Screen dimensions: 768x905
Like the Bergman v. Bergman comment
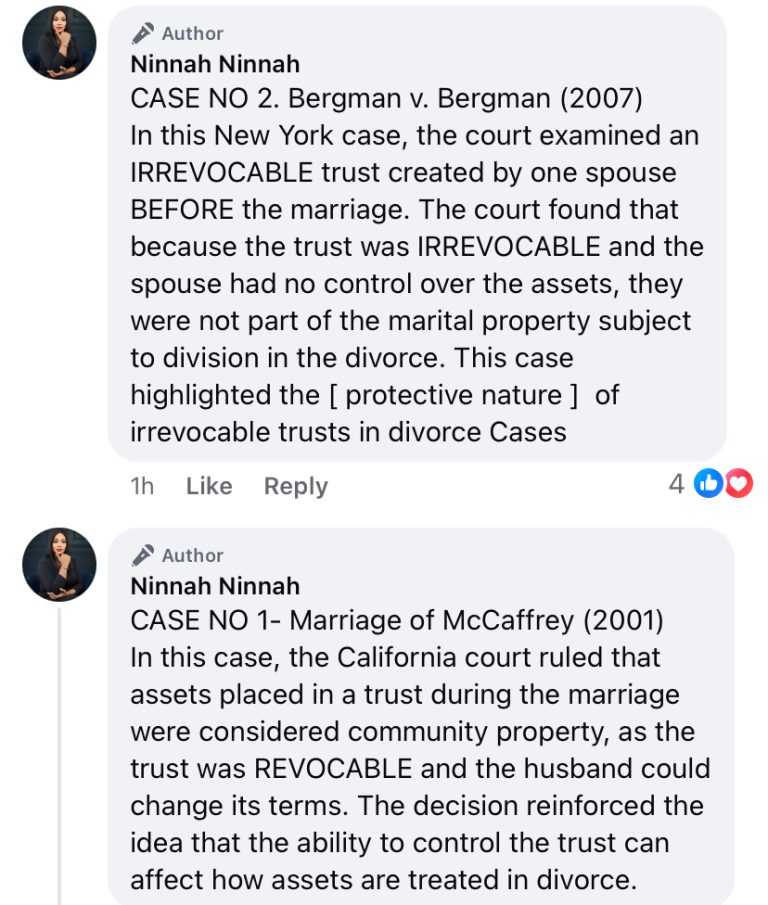point(209,486)
